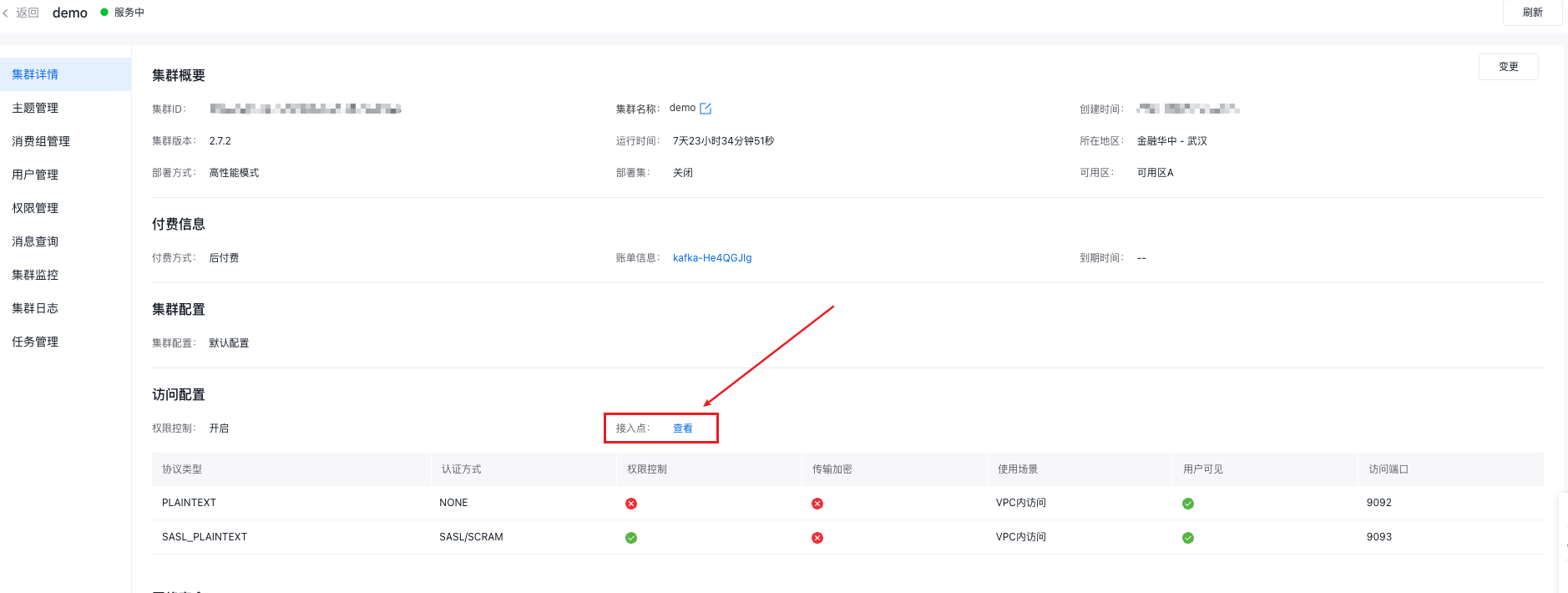Select 用户管理 in the sidebar
Screen dimensions: 1568x593
tap(35, 175)
